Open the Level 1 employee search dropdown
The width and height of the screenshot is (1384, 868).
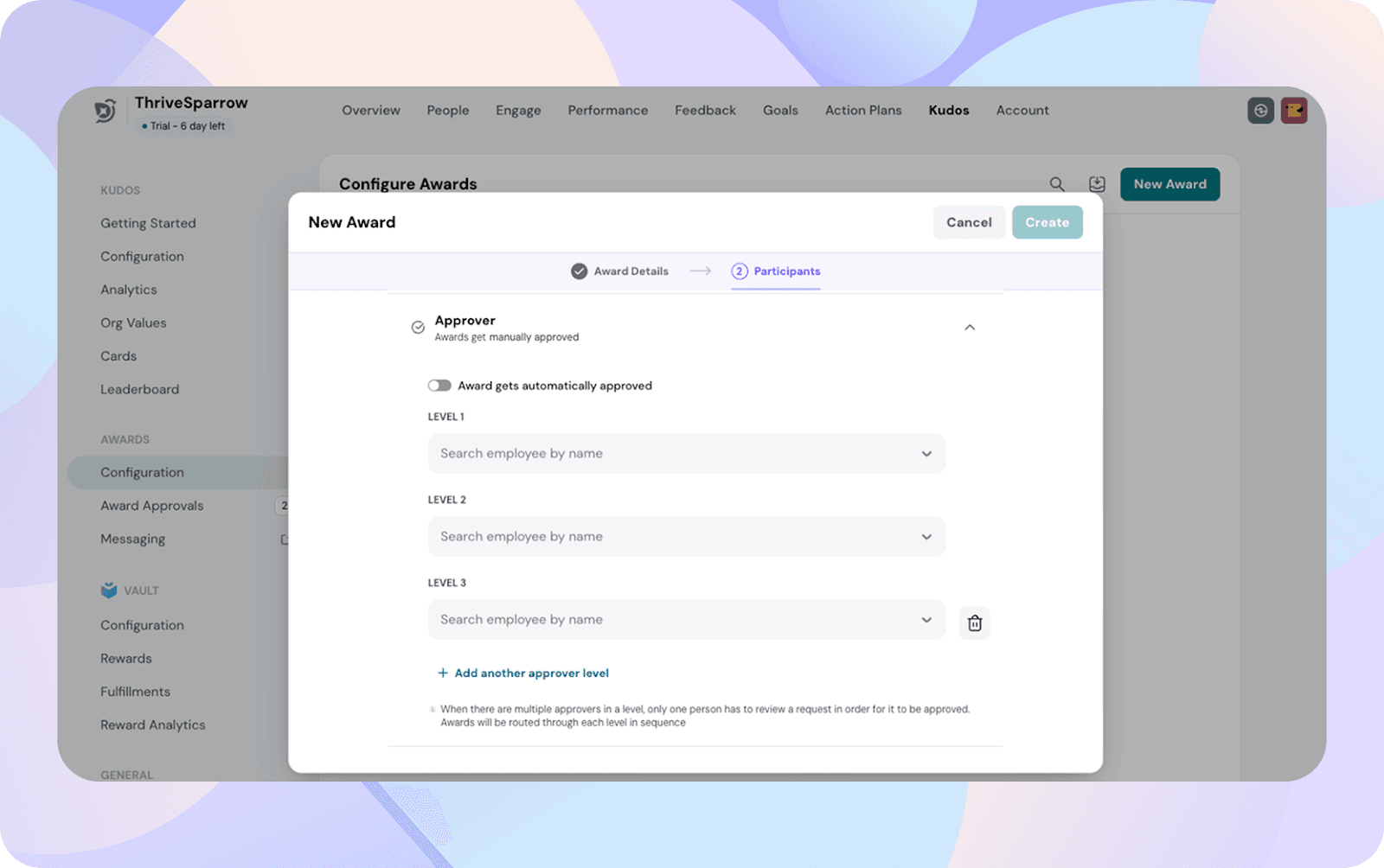[687, 454]
